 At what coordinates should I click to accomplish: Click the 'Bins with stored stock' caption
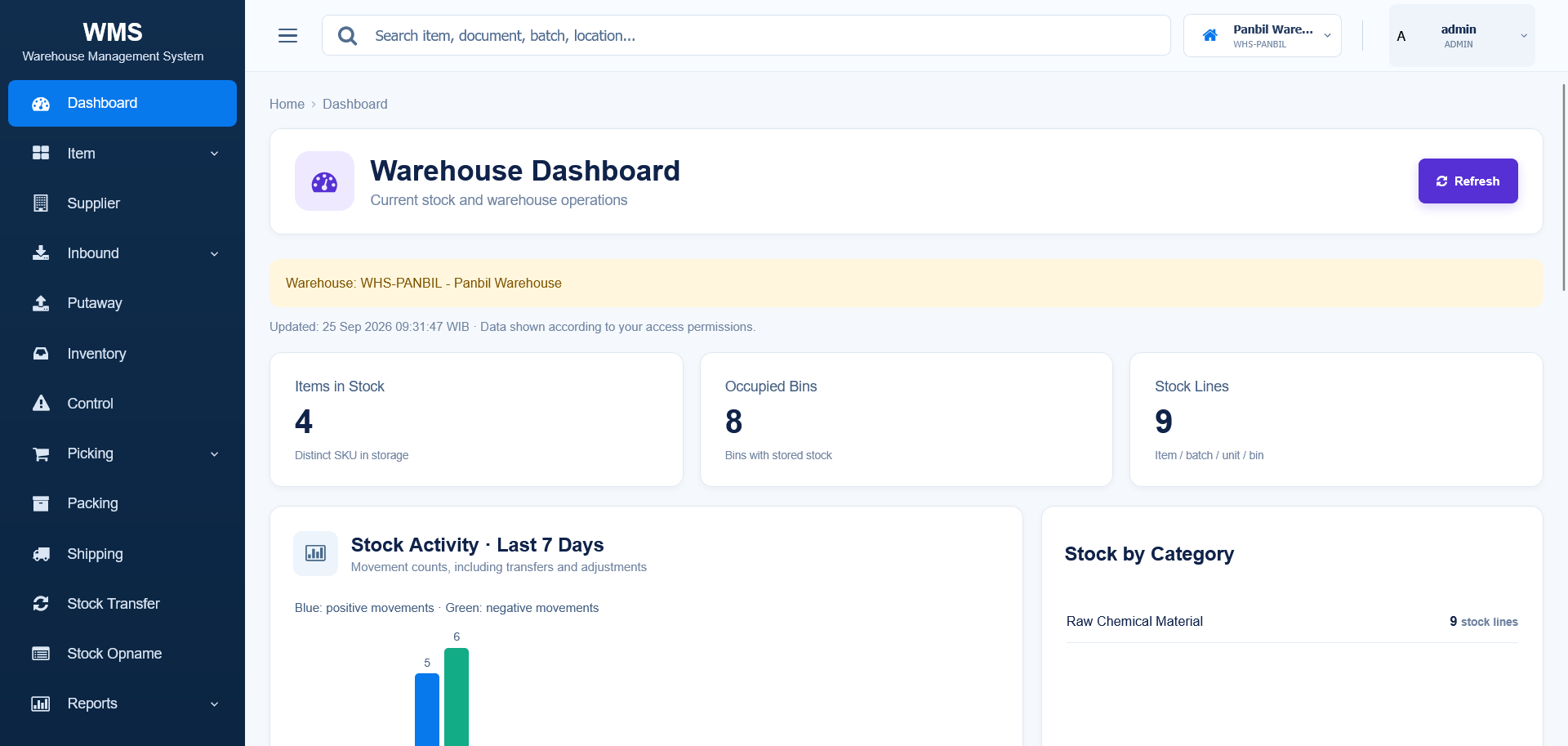pos(778,455)
